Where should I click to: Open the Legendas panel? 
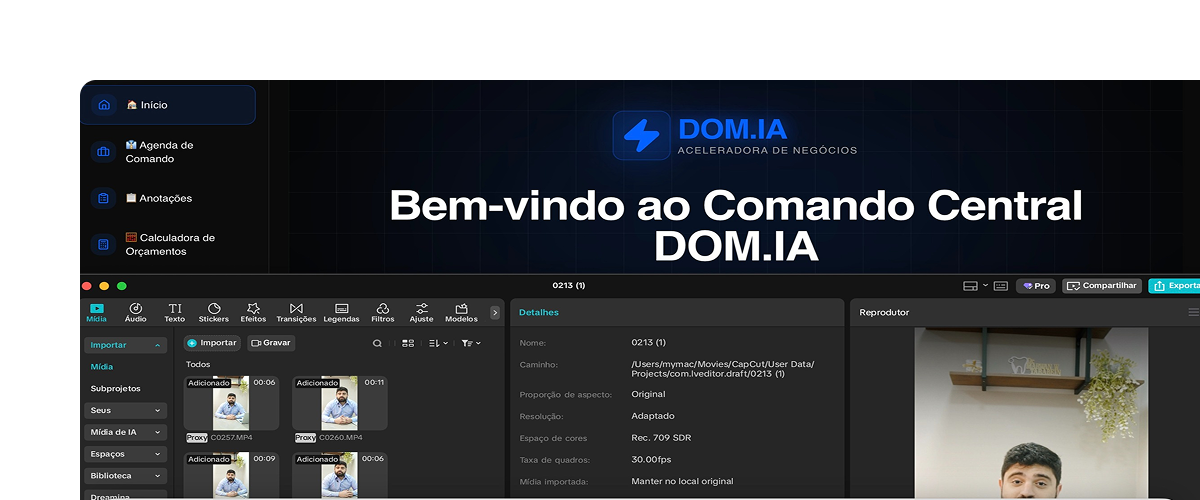pyautogui.click(x=341, y=312)
